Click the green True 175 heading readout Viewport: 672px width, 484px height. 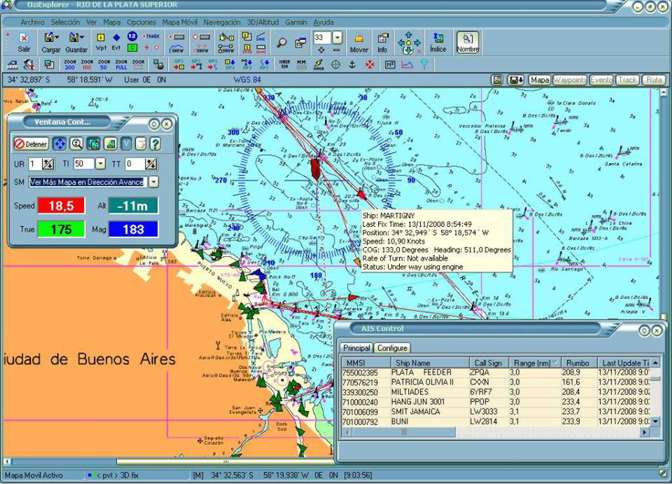point(61,229)
